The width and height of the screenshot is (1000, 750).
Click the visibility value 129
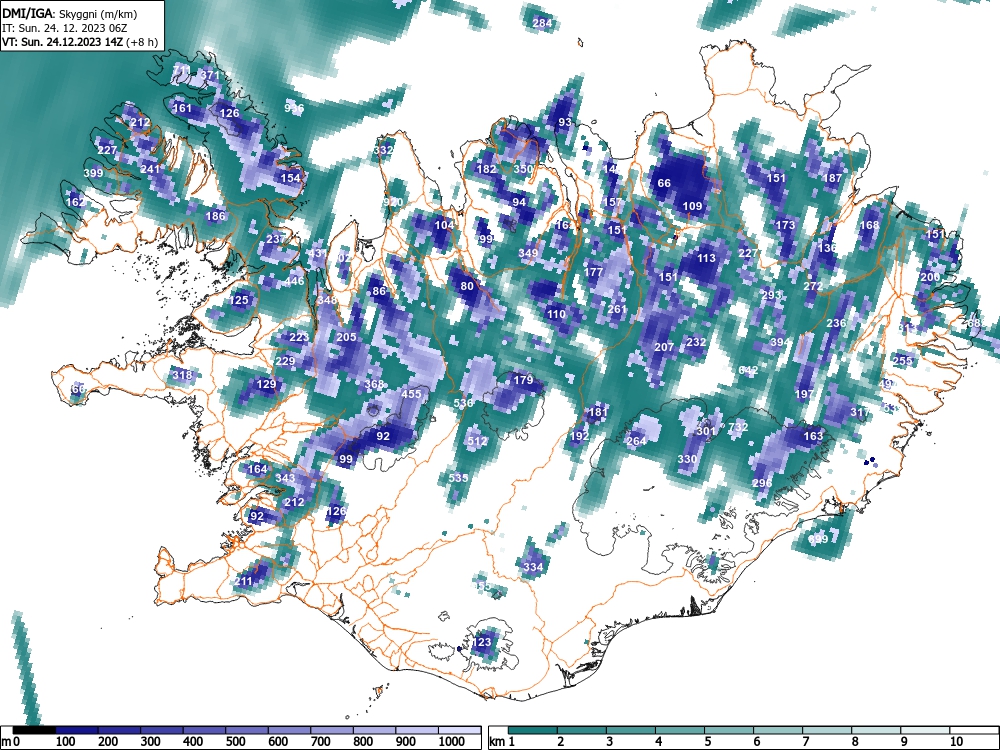(266, 384)
